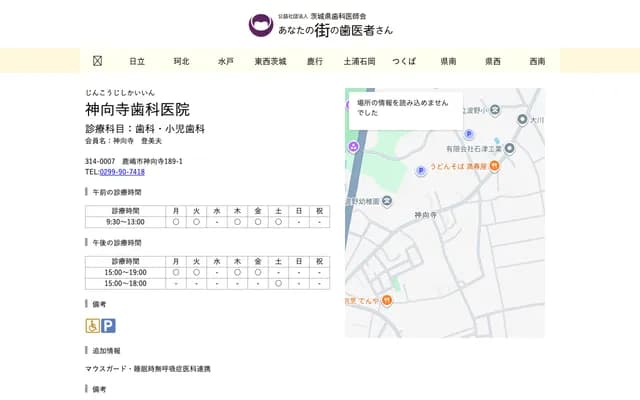The image size is (640, 400).
Task: Open the 県西 area menu item
Action: 493,61
